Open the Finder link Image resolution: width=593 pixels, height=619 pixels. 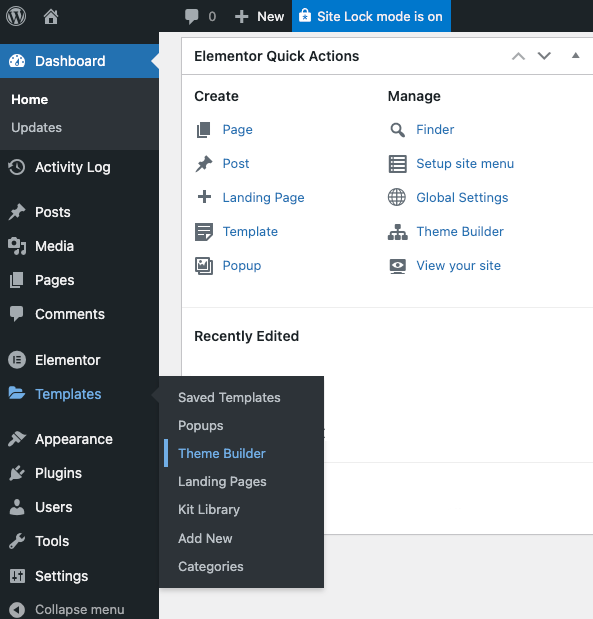coord(435,129)
